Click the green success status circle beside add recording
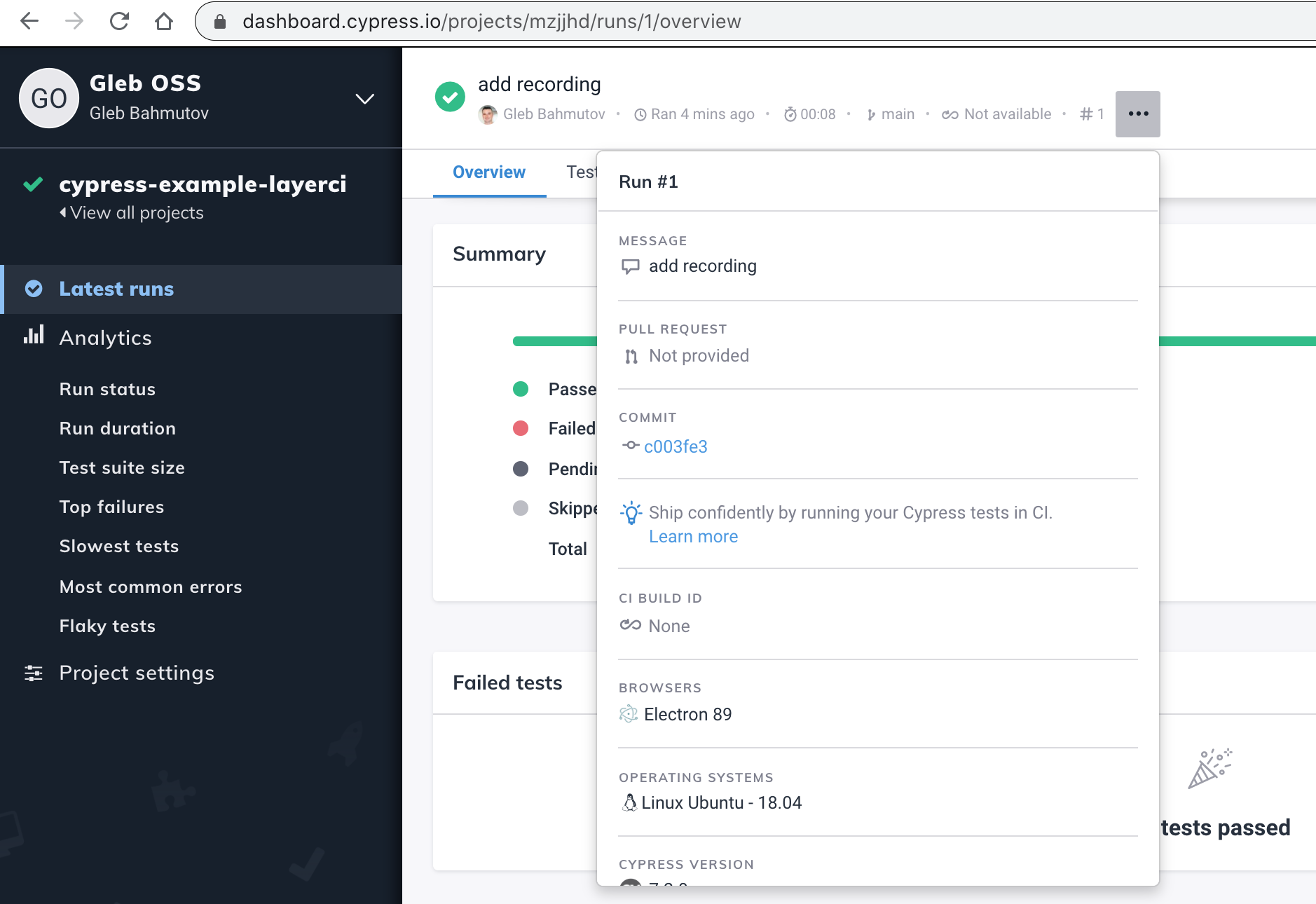 point(450,97)
